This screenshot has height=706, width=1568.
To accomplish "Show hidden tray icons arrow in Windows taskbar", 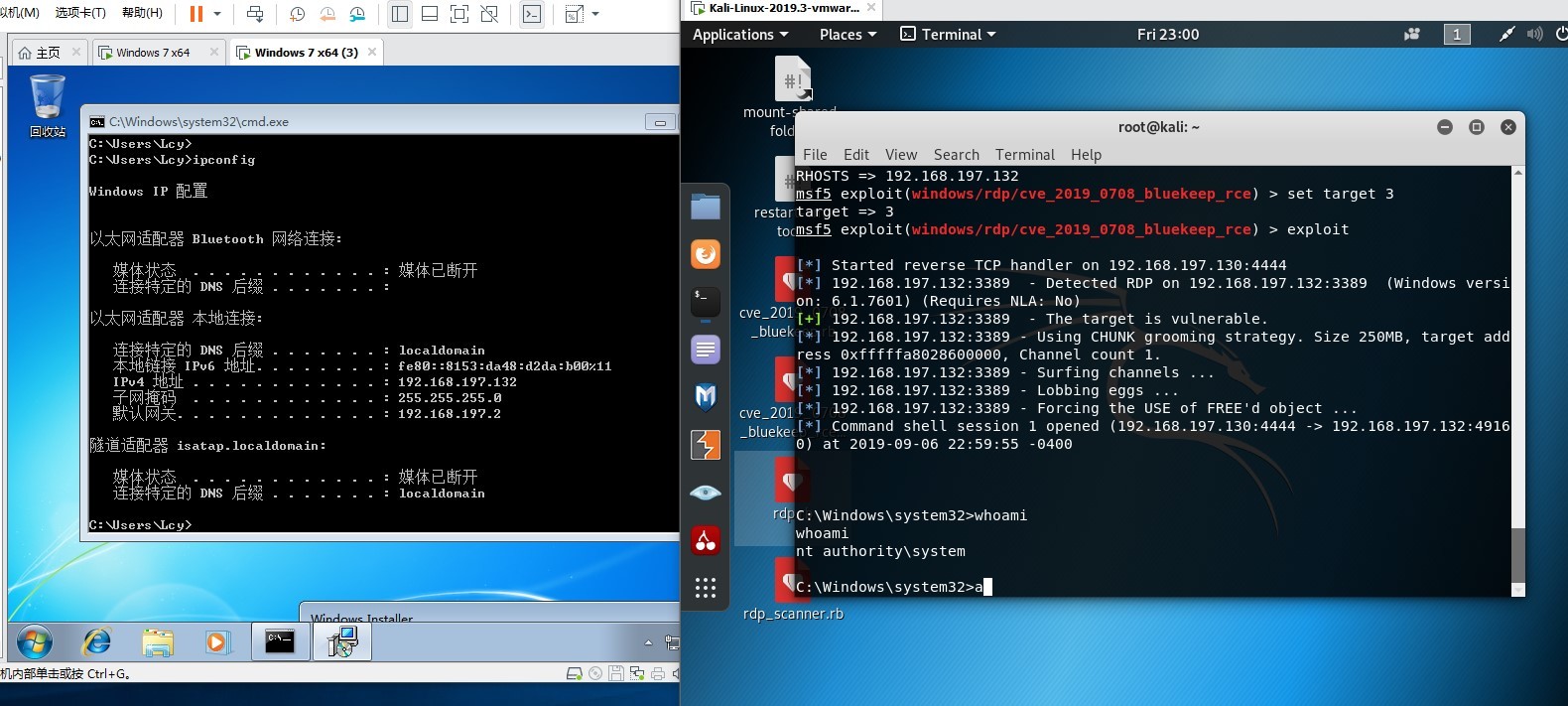I will pos(648,643).
